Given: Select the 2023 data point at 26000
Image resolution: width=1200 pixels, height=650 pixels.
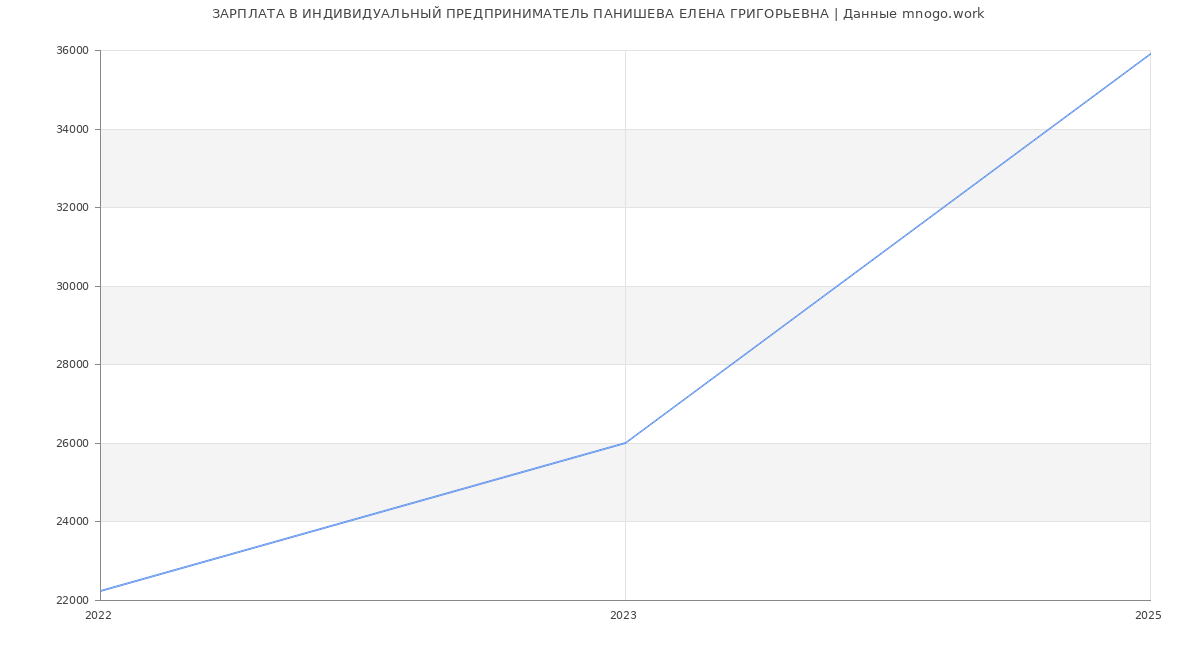Looking at the screenshot, I should [x=625, y=443].
